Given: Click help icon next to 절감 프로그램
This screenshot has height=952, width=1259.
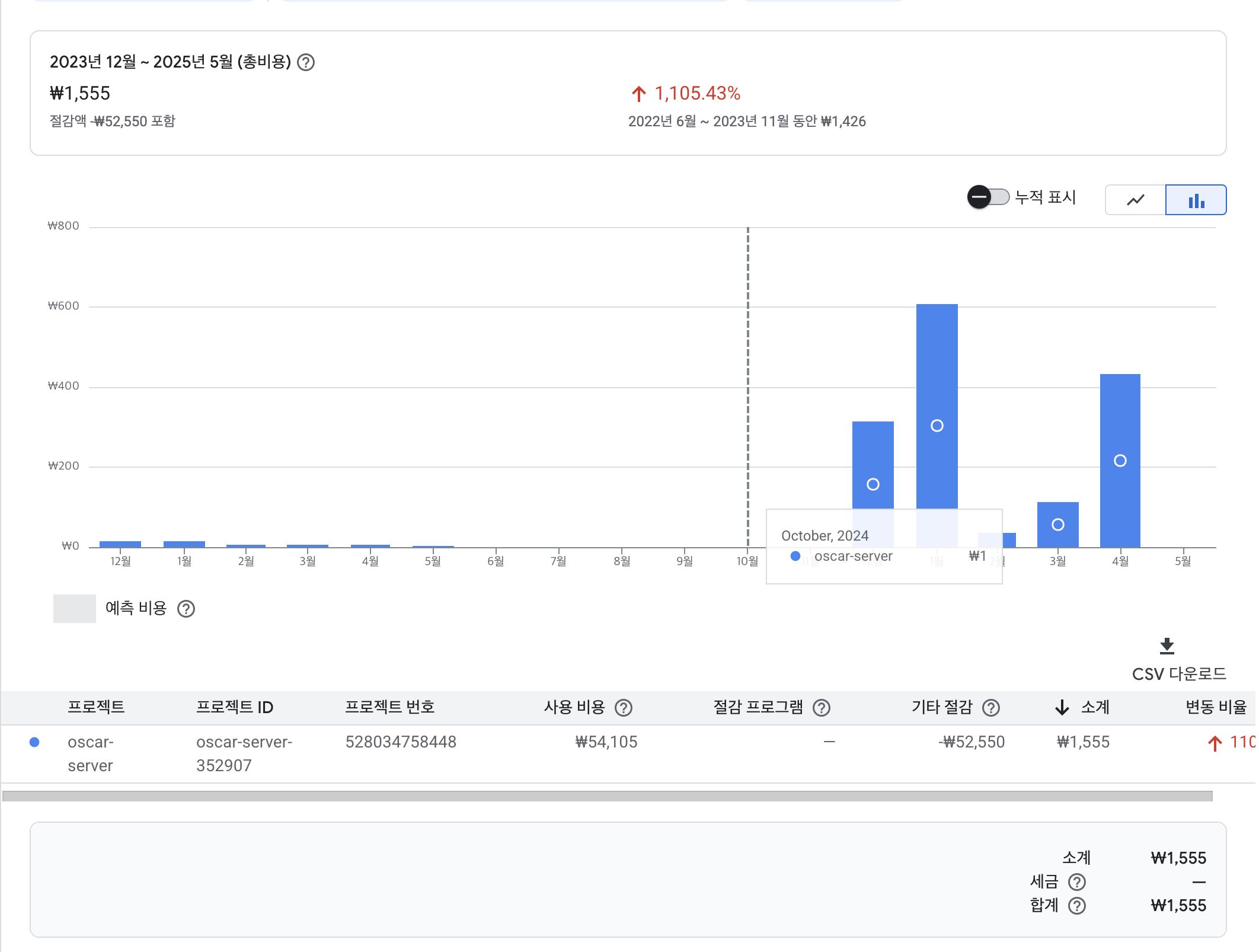Looking at the screenshot, I should [x=821, y=708].
